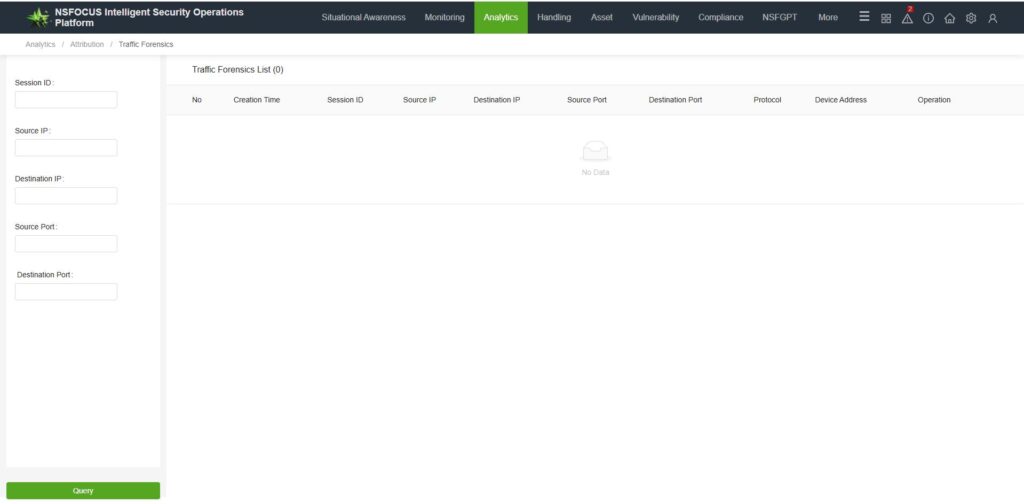Open the Vulnerability menu
Image resolution: width=1024 pixels, height=504 pixels.
pos(655,17)
